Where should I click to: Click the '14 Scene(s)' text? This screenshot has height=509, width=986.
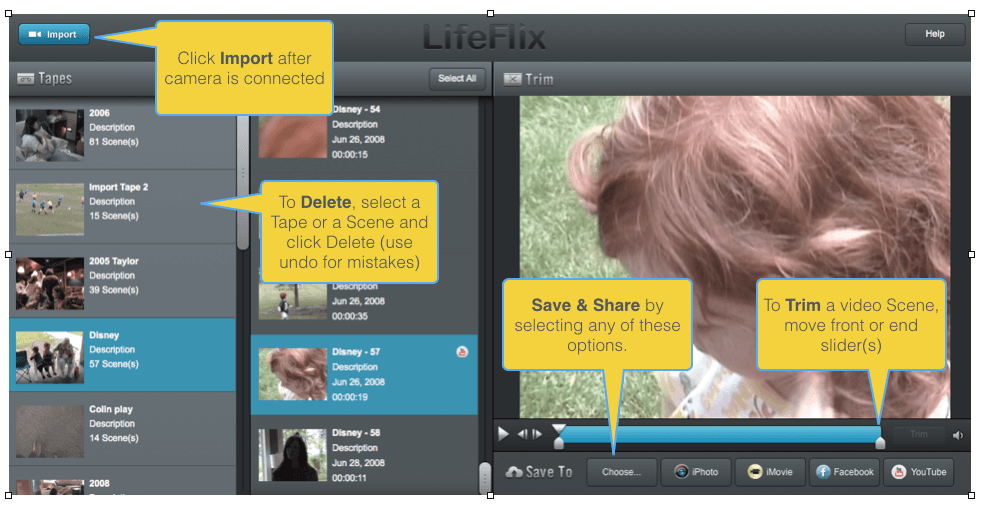click(114, 438)
